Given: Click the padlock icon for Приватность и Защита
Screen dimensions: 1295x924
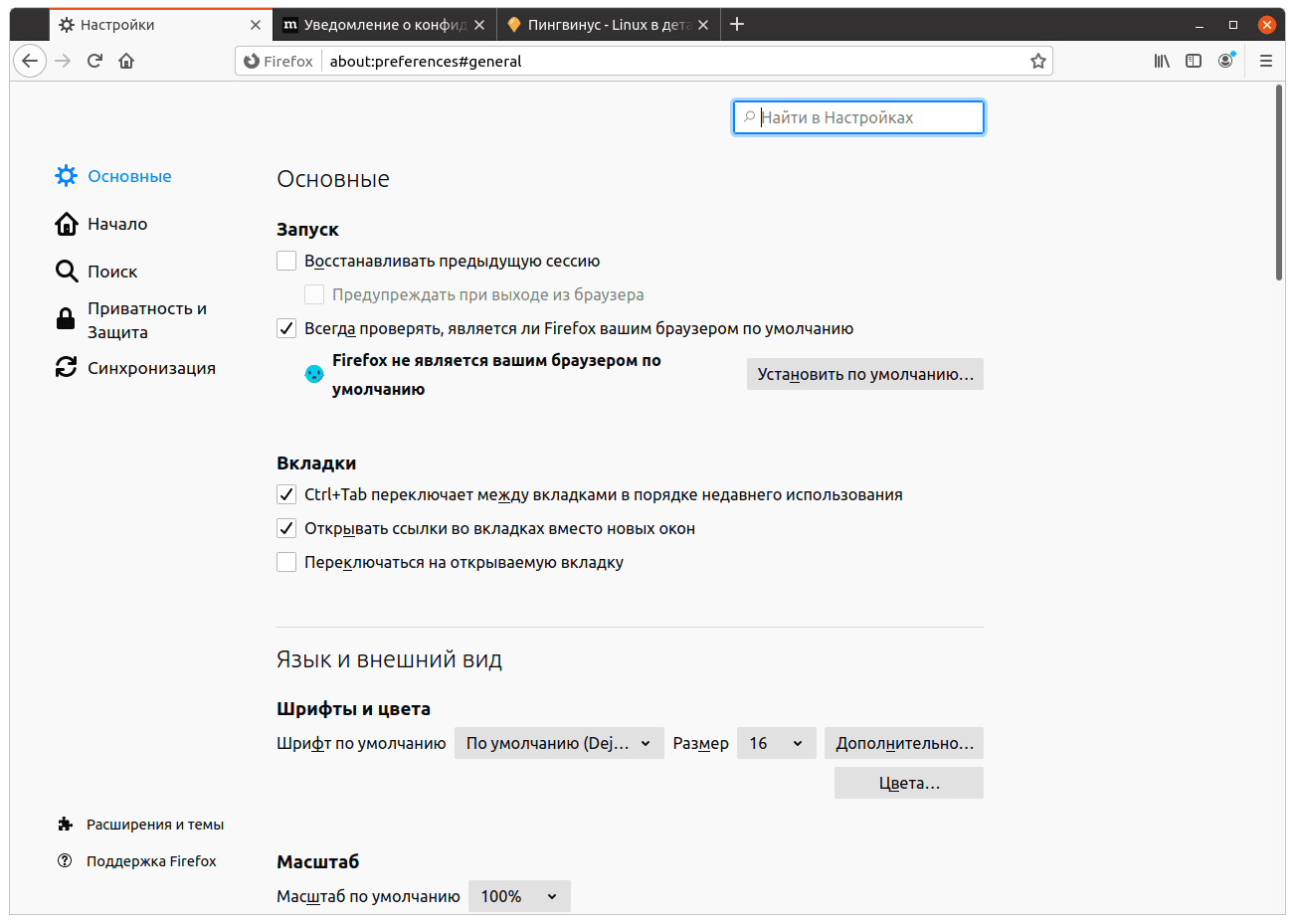Looking at the screenshot, I should point(66,318).
